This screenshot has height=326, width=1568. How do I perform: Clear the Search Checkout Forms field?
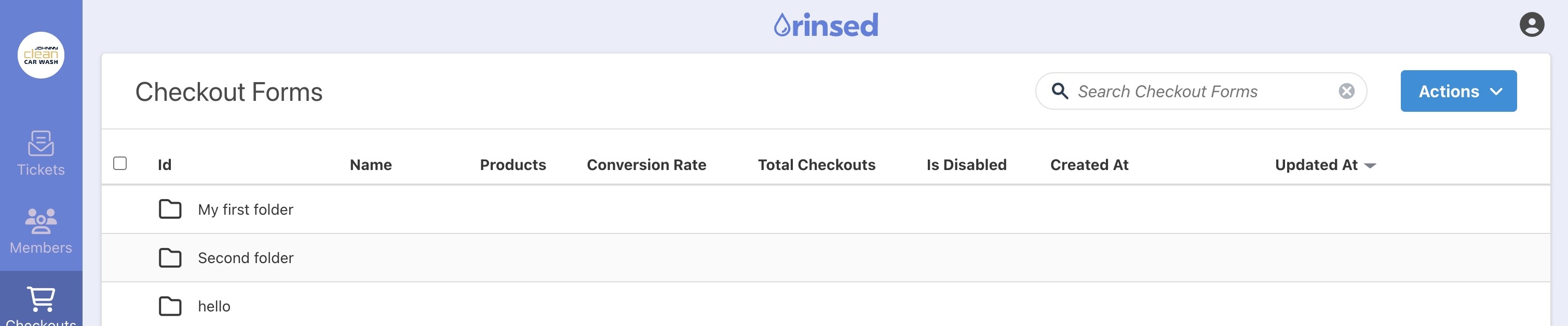(1346, 92)
